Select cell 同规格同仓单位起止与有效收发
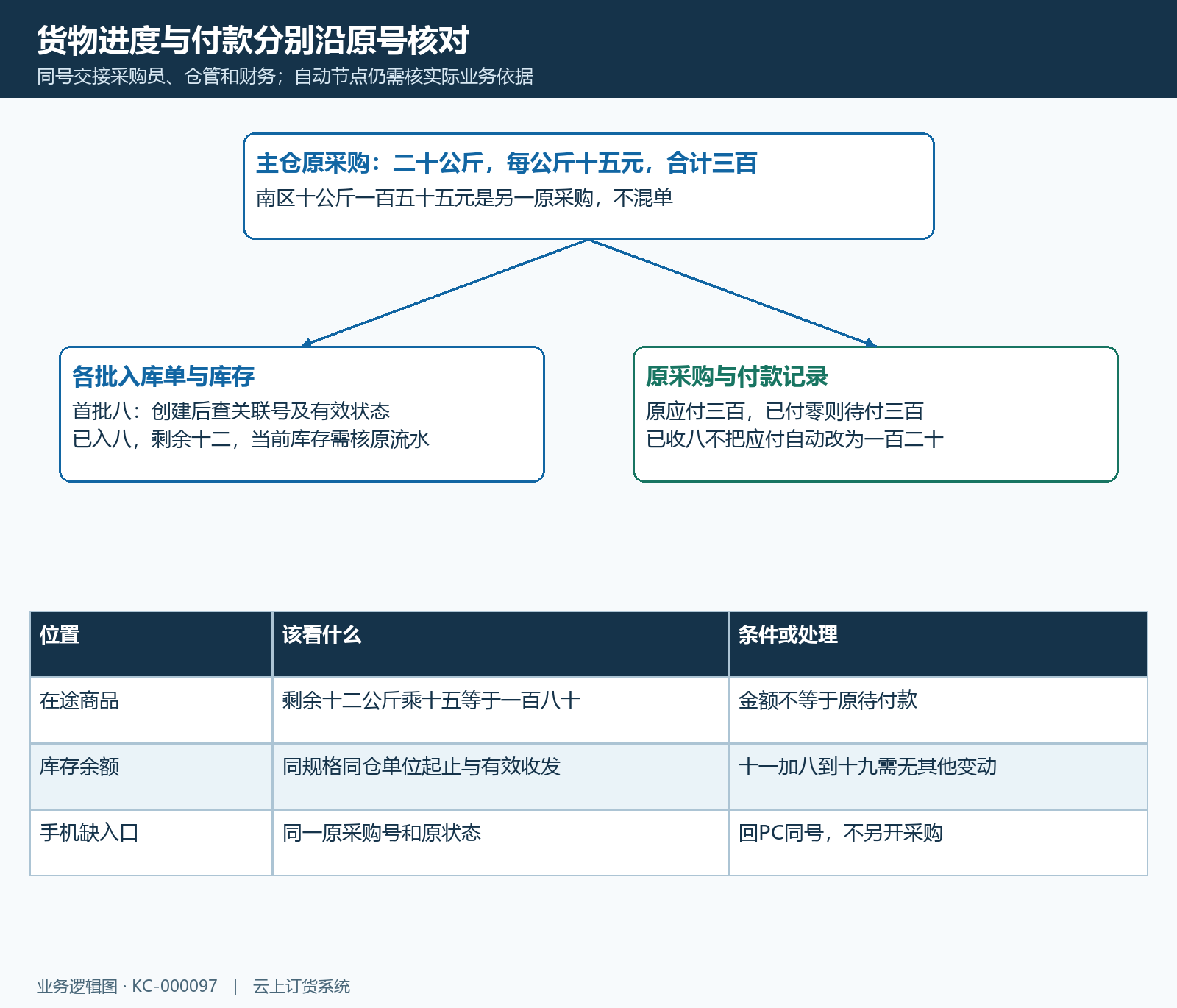 coord(500,776)
